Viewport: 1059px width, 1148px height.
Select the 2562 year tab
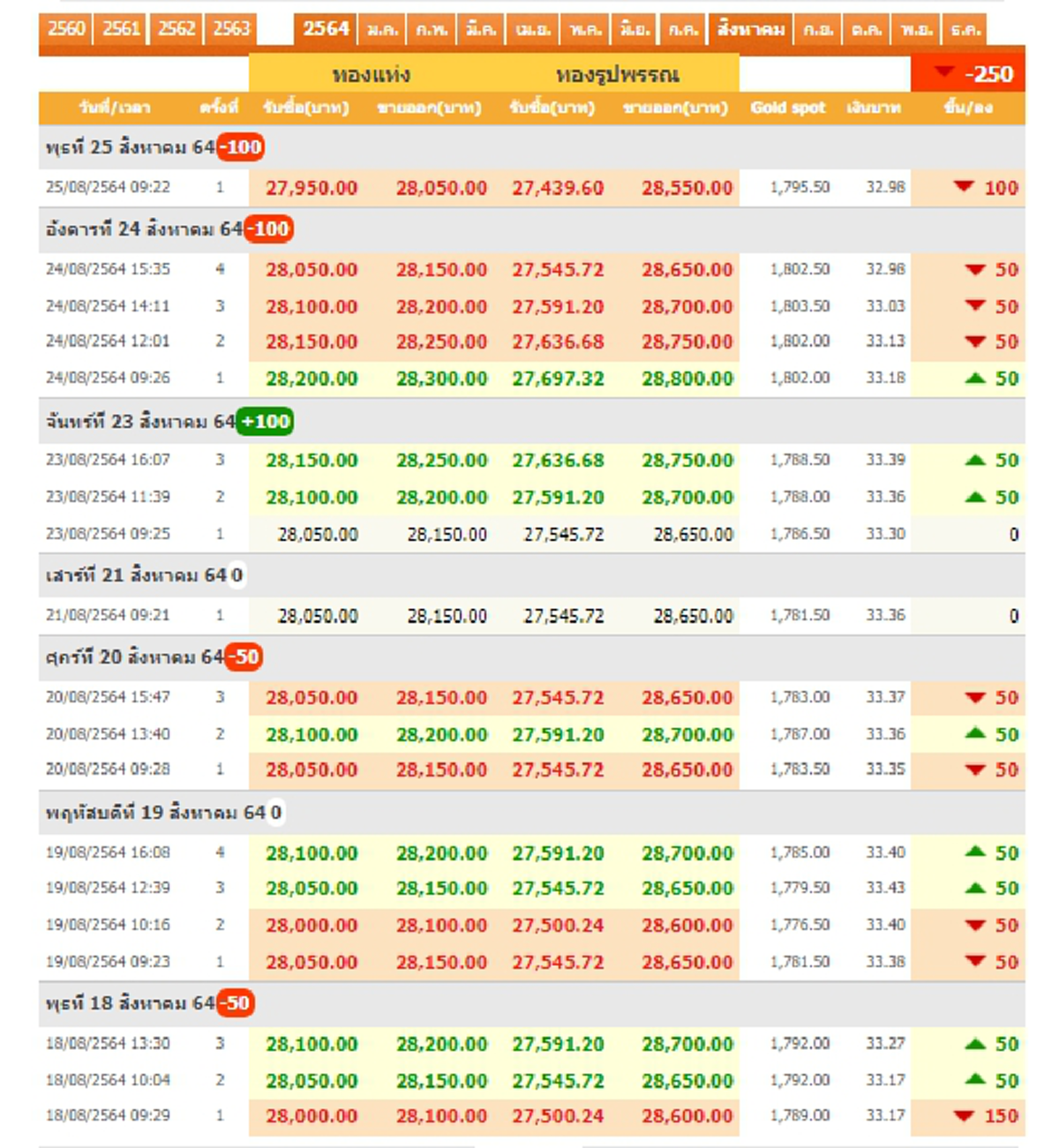(x=176, y=29)
